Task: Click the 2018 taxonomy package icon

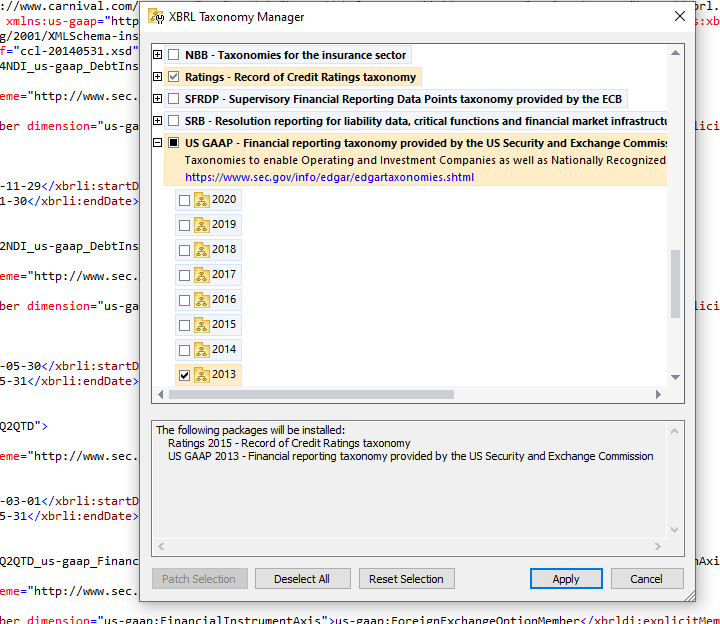Action: click(x=201, y=250)
